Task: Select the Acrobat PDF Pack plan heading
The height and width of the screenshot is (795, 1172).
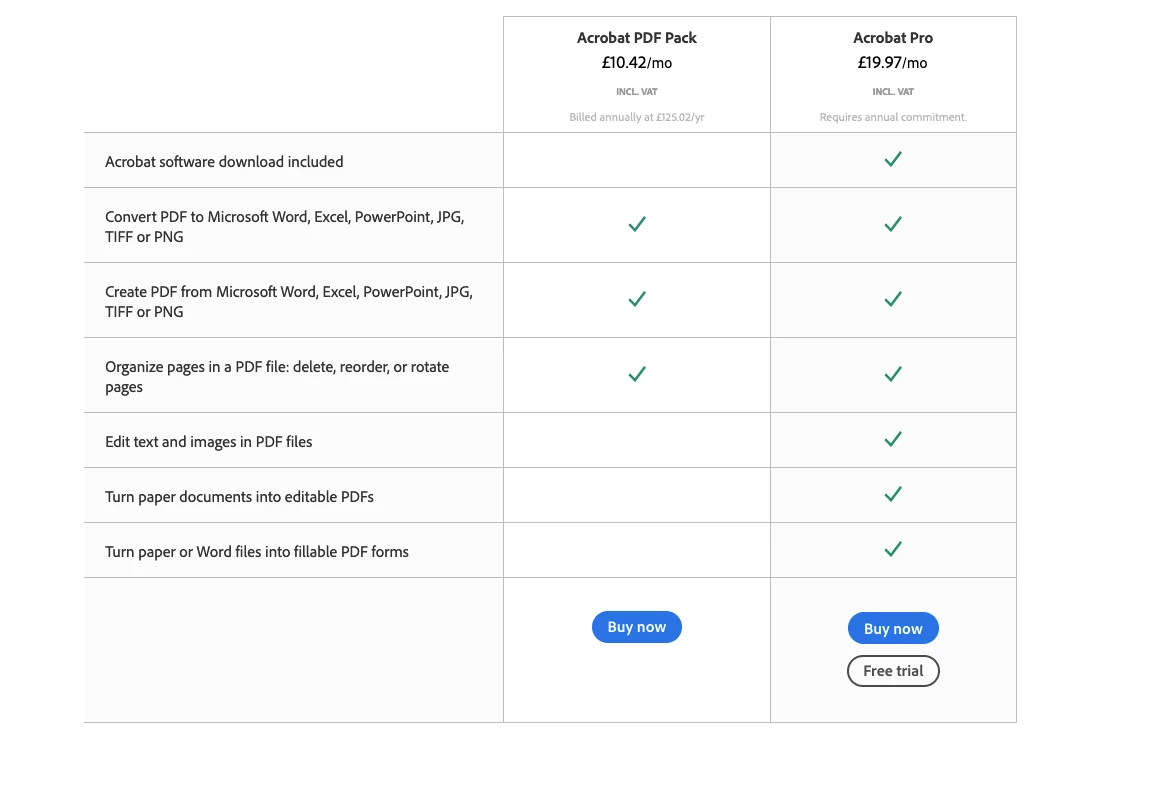Action: click(637, 37)
